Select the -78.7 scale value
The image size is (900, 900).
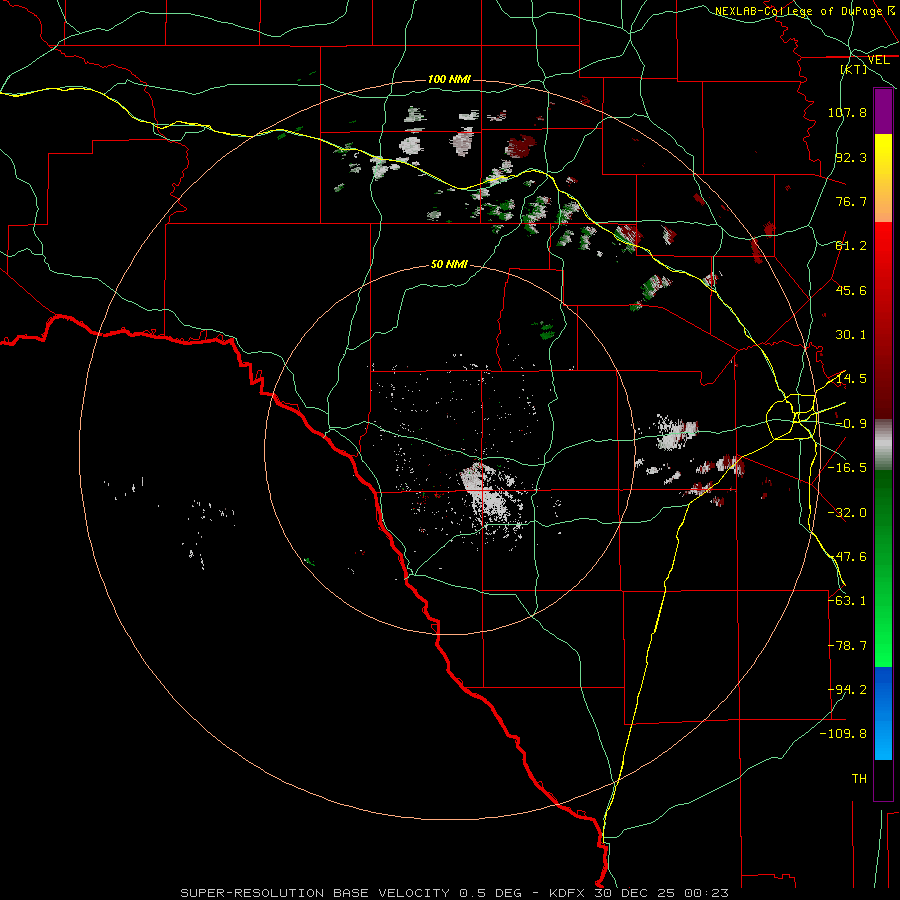click(x=847, y=646)
